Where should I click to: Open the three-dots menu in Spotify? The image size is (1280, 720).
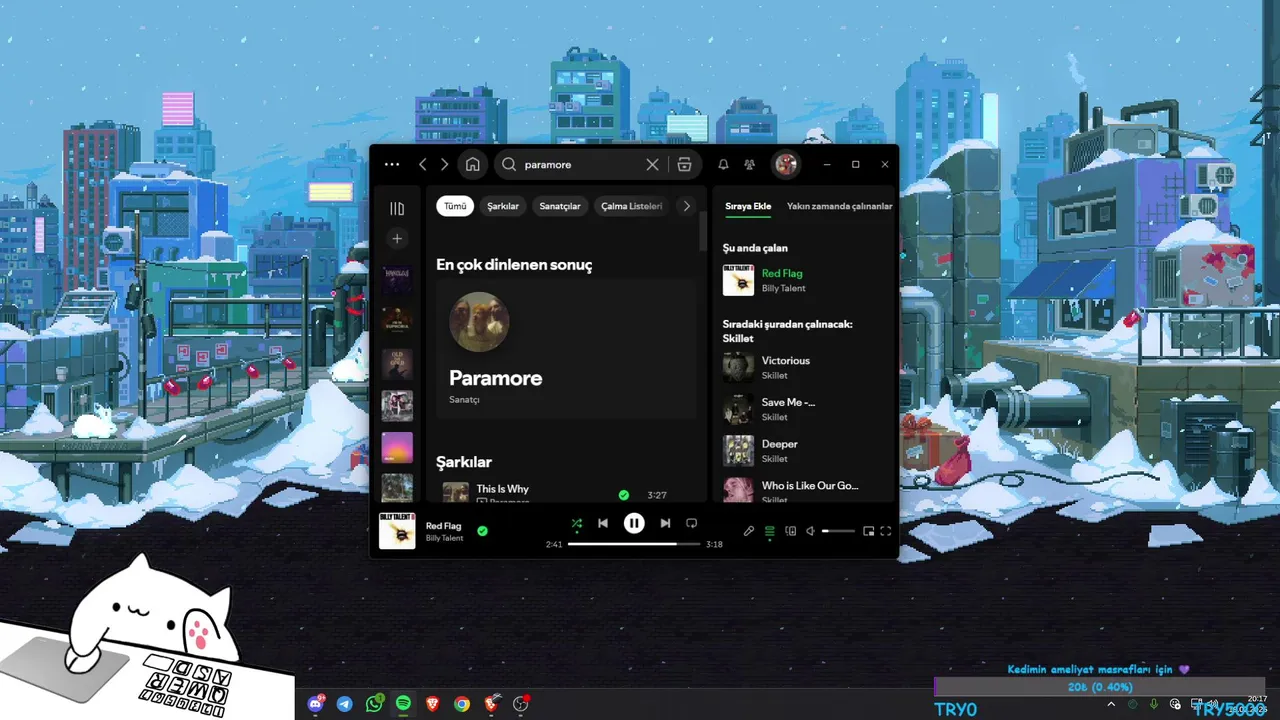(x=392, y=165)
